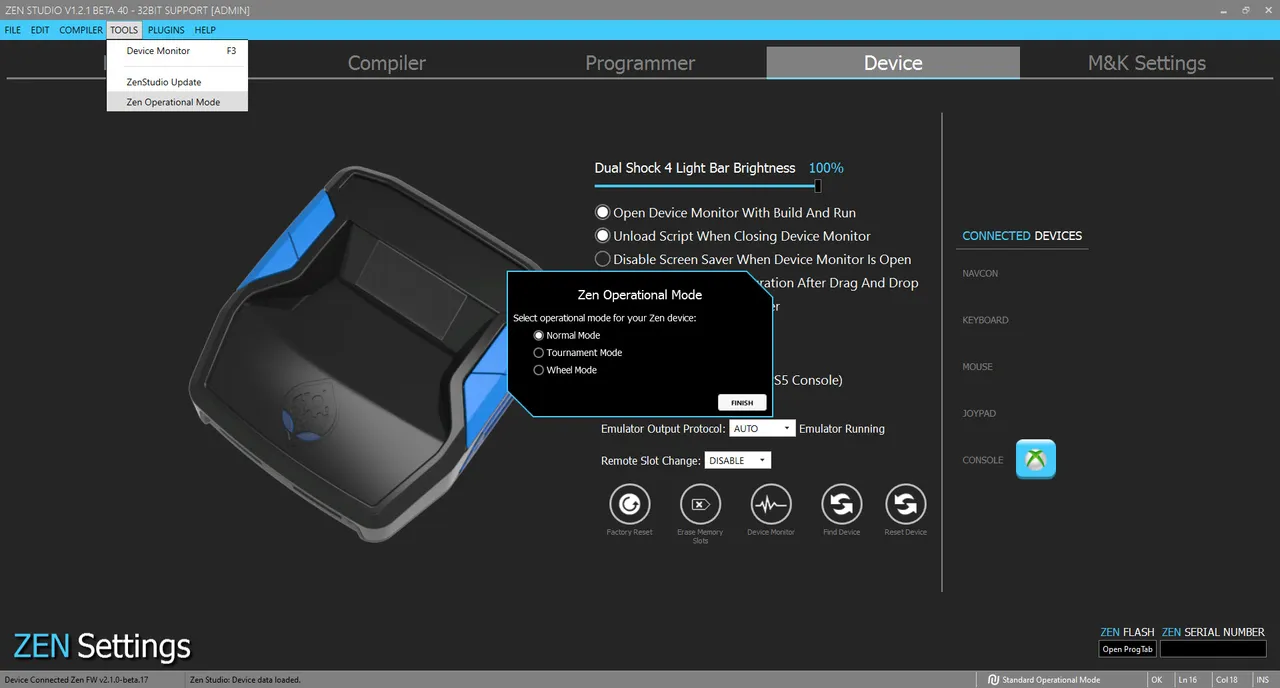Select Wheel Mode radio option
This screenshot has width=1280, height=688.
[x=539, y=370]
